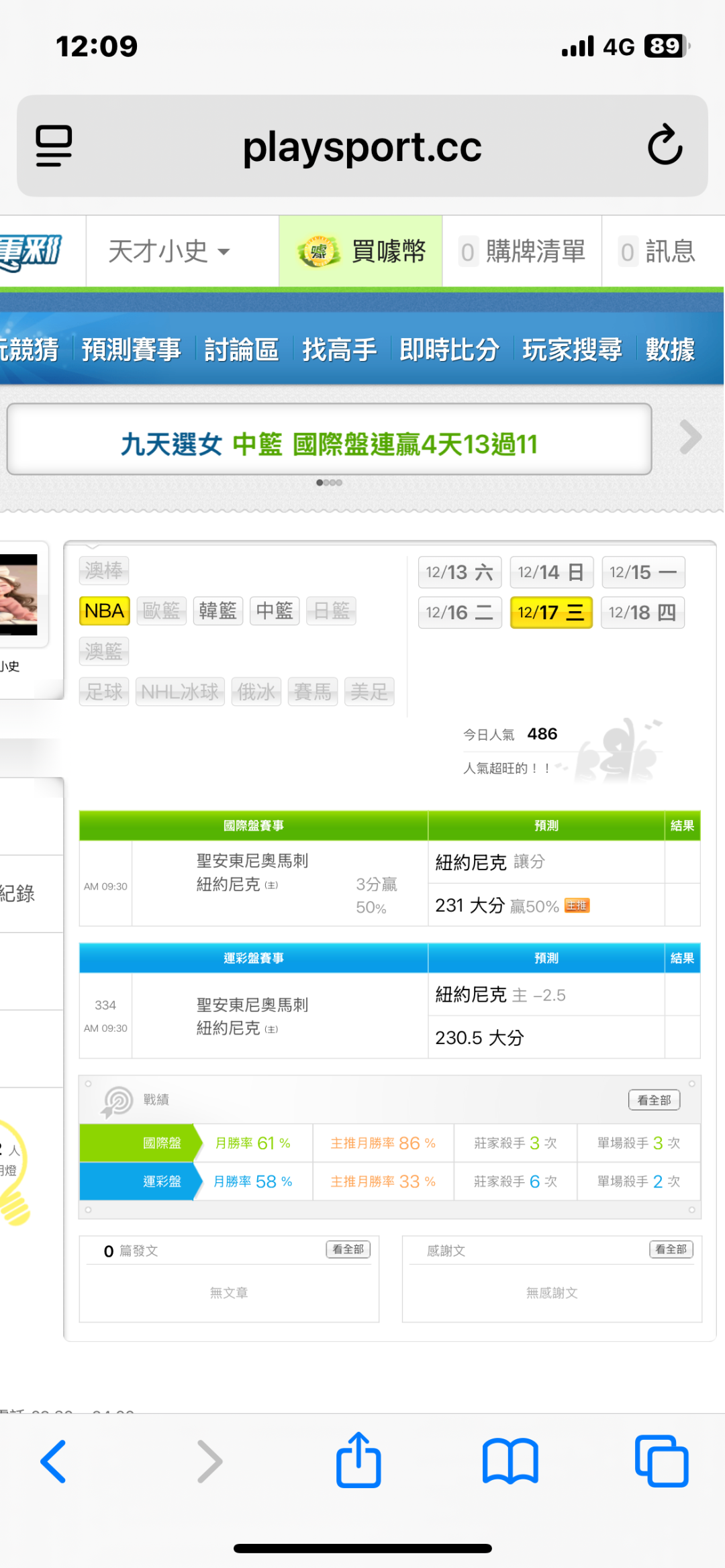Click 主推月勝率 86% statistic
Image resolution: width=725 pixels, height=1568 pixels.
pos(383,1143)
